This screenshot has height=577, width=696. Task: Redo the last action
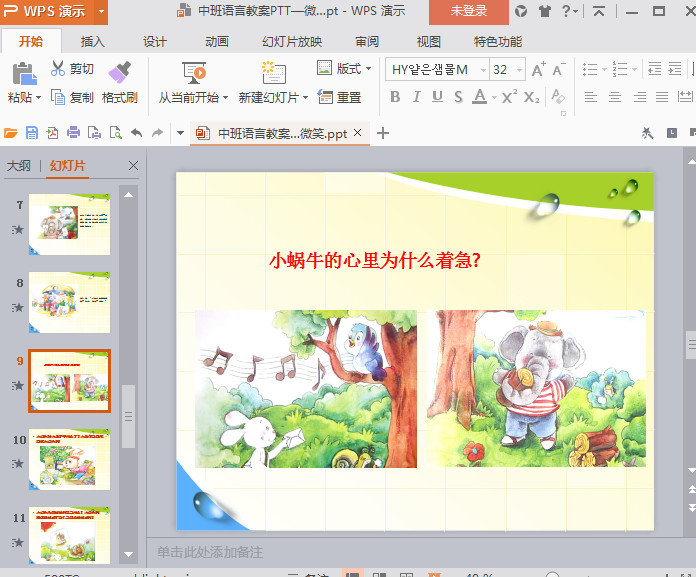(158, 133)
